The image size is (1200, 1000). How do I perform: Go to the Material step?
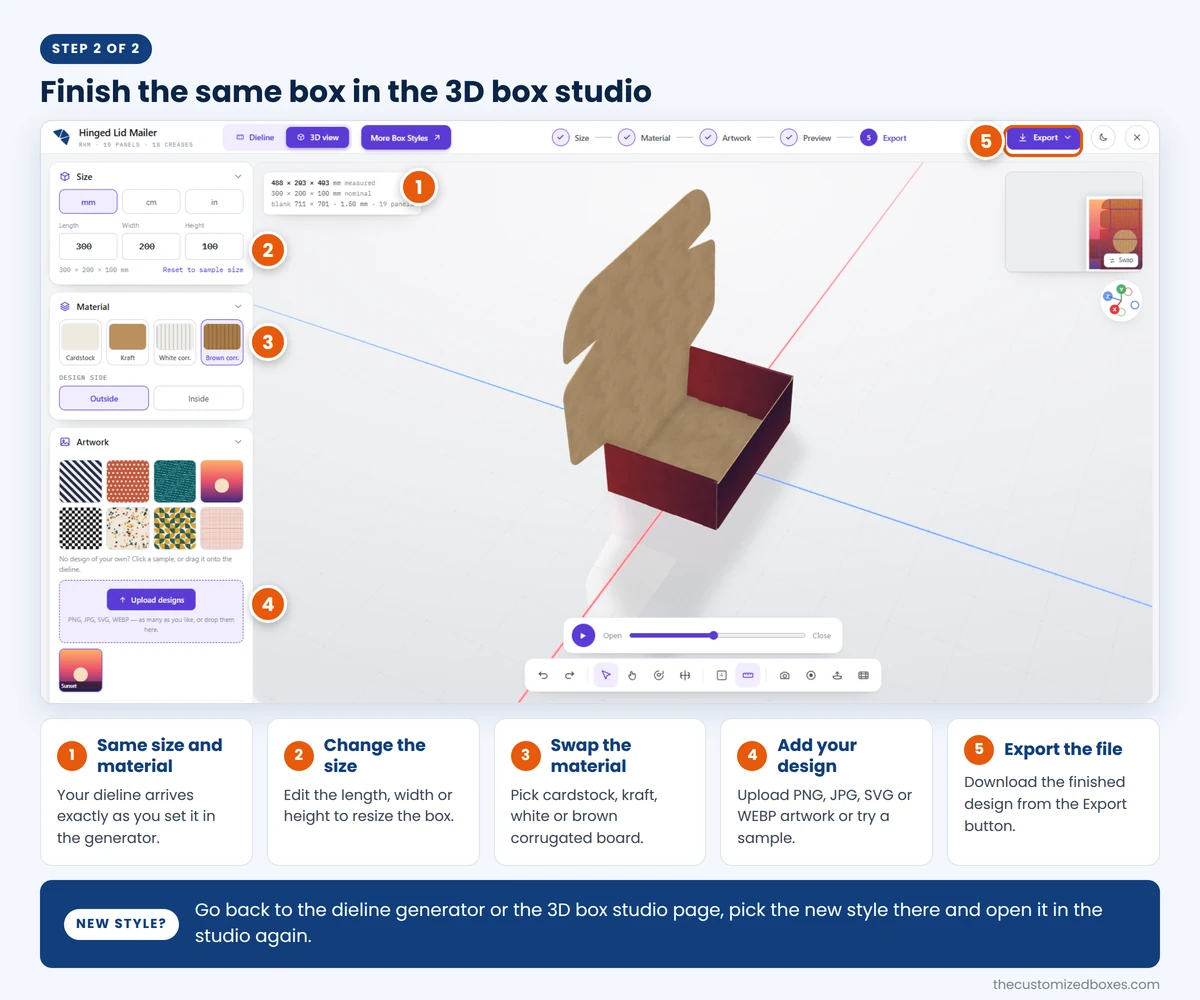(644, 137)
